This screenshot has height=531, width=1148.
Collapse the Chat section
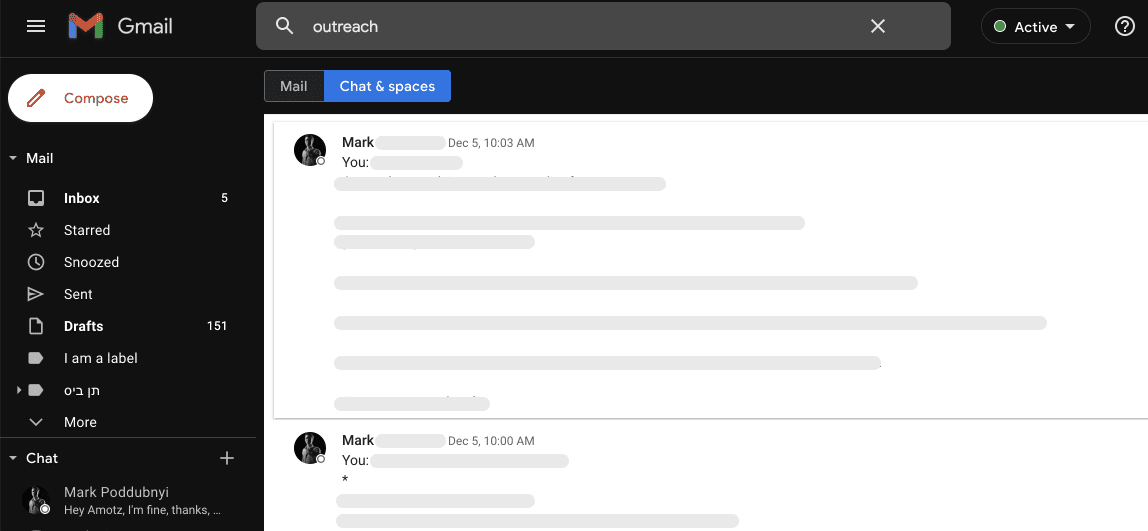pyautogui.click(x=13, y=458)
